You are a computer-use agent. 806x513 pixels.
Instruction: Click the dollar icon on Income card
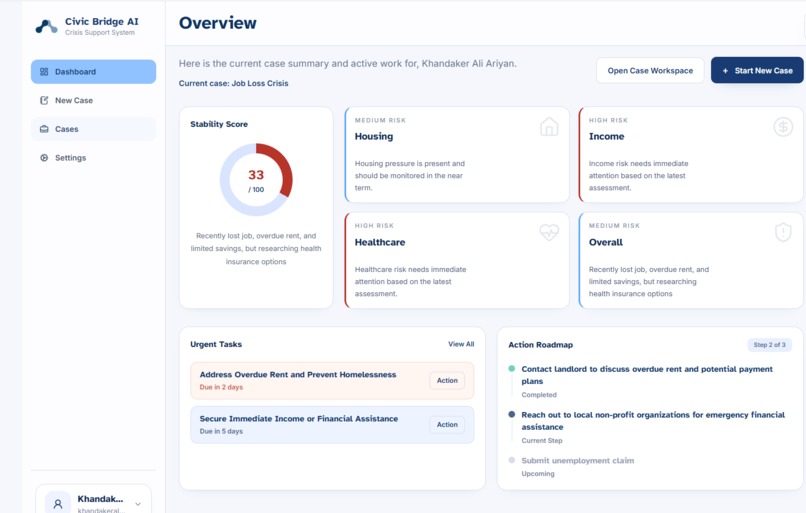tap(783, 126)
